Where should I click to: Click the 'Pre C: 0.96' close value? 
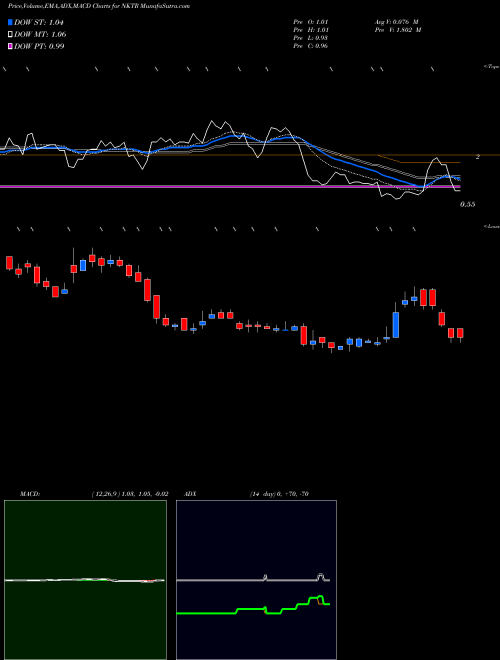point(311,46)
